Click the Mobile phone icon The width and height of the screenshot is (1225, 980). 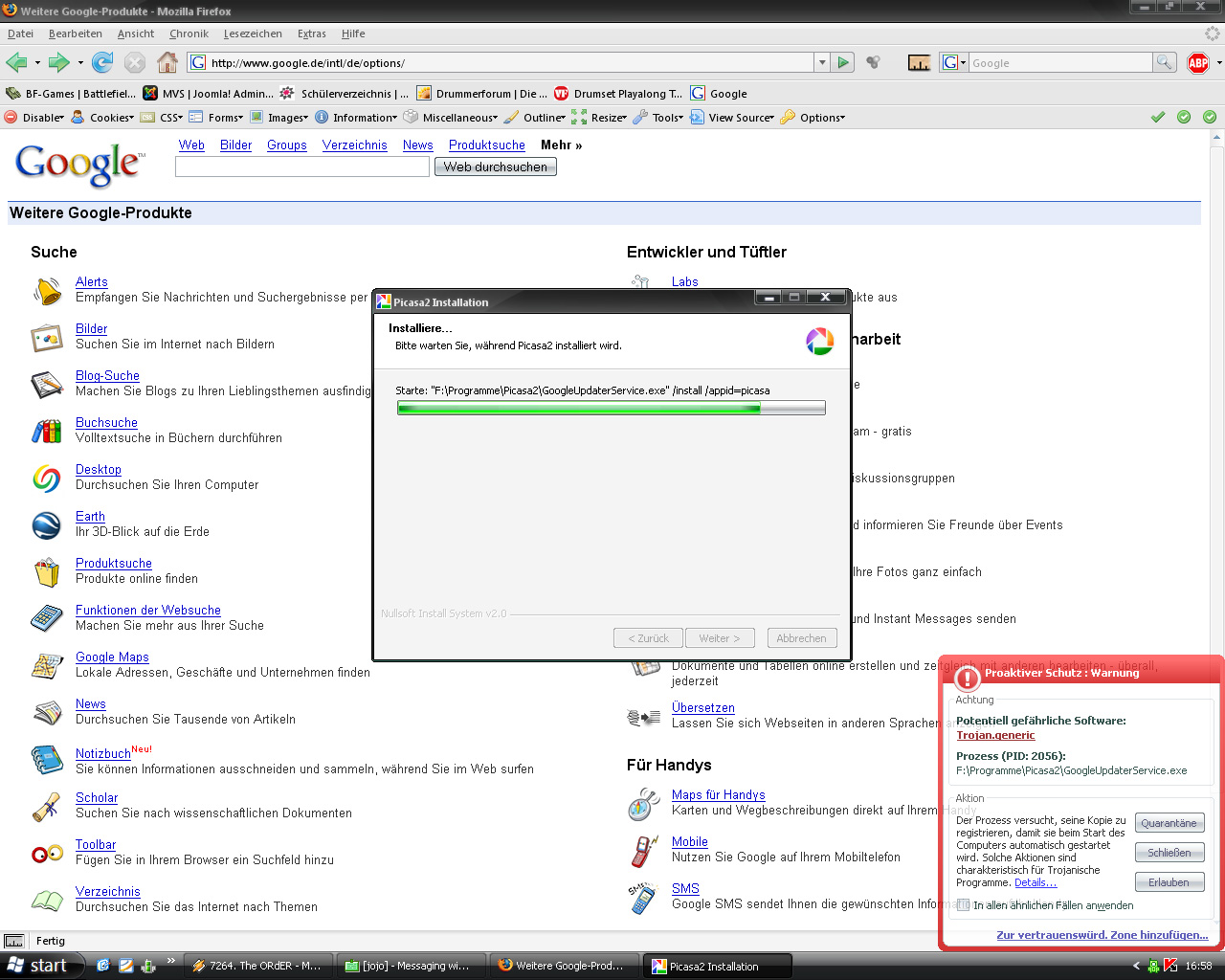pyautogui.click(x=644, y=851)
